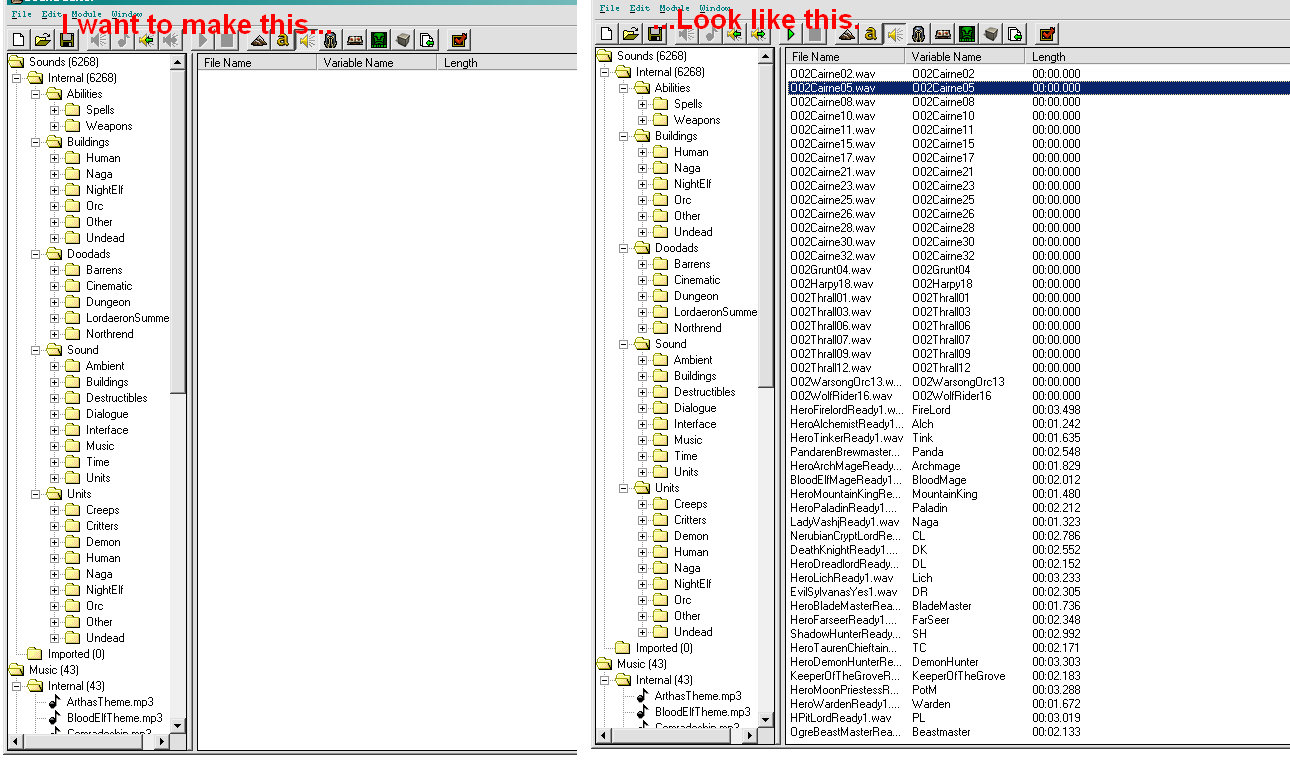Click Test Map icon in right window
The width and height of the screenshot is (1290, 770).
1047,34
